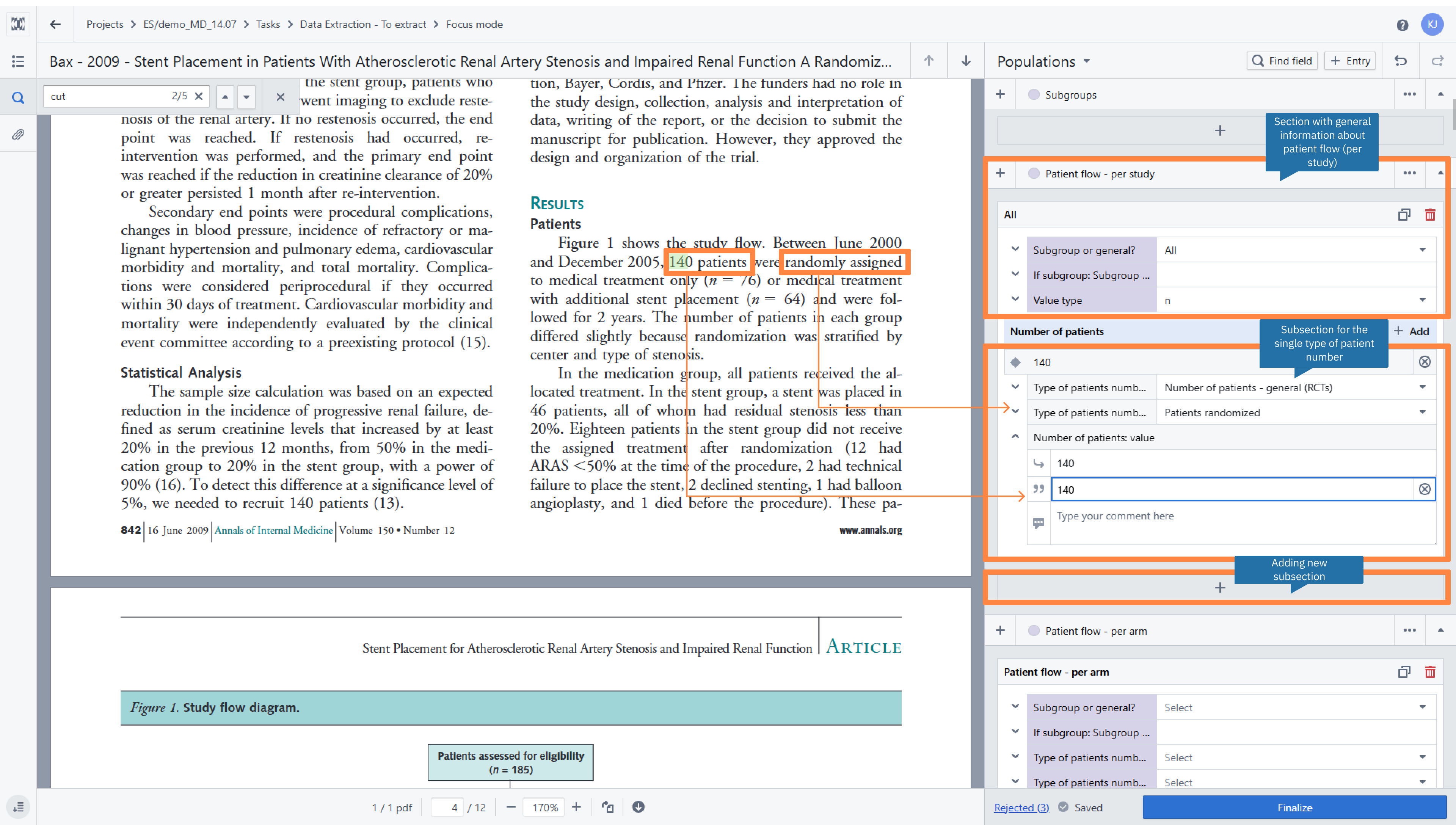
Task: Toggle the Patient flow - per study circle
Action: pos(1034,173)
